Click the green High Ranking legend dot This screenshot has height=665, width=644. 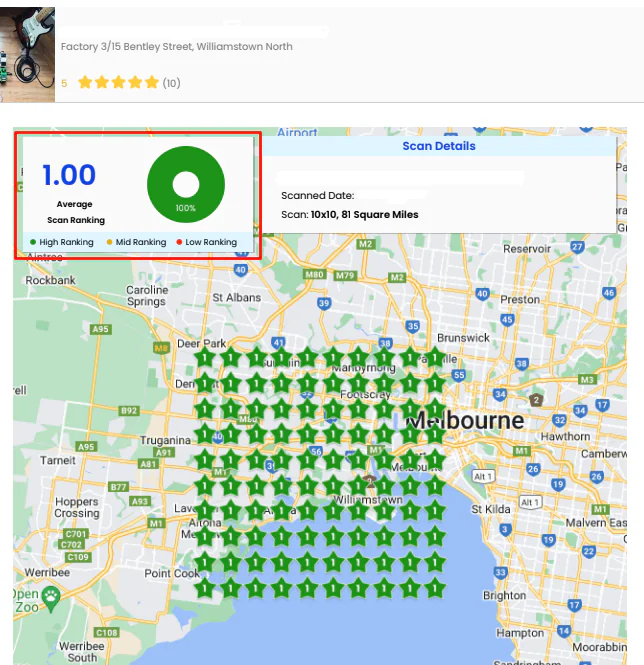[33, 242]
